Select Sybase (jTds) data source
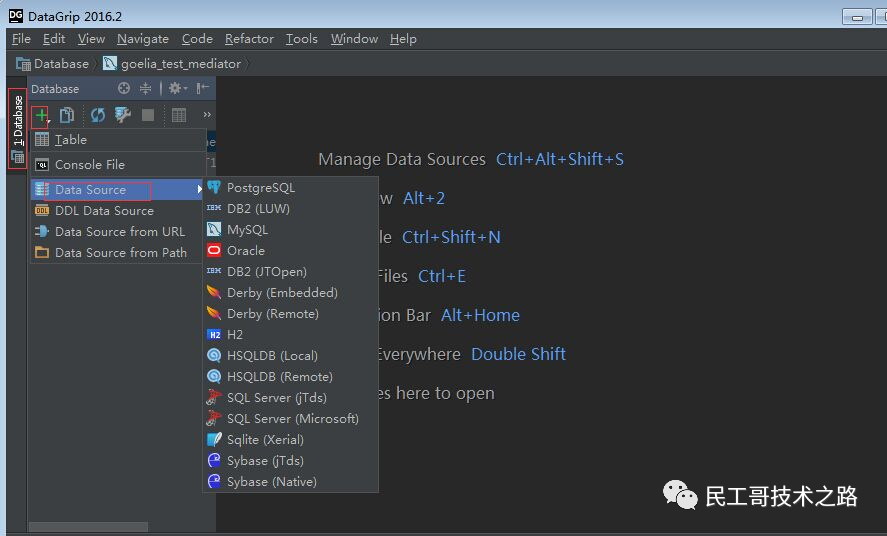Viewport: 887px width, 536px height. (290, 460)
